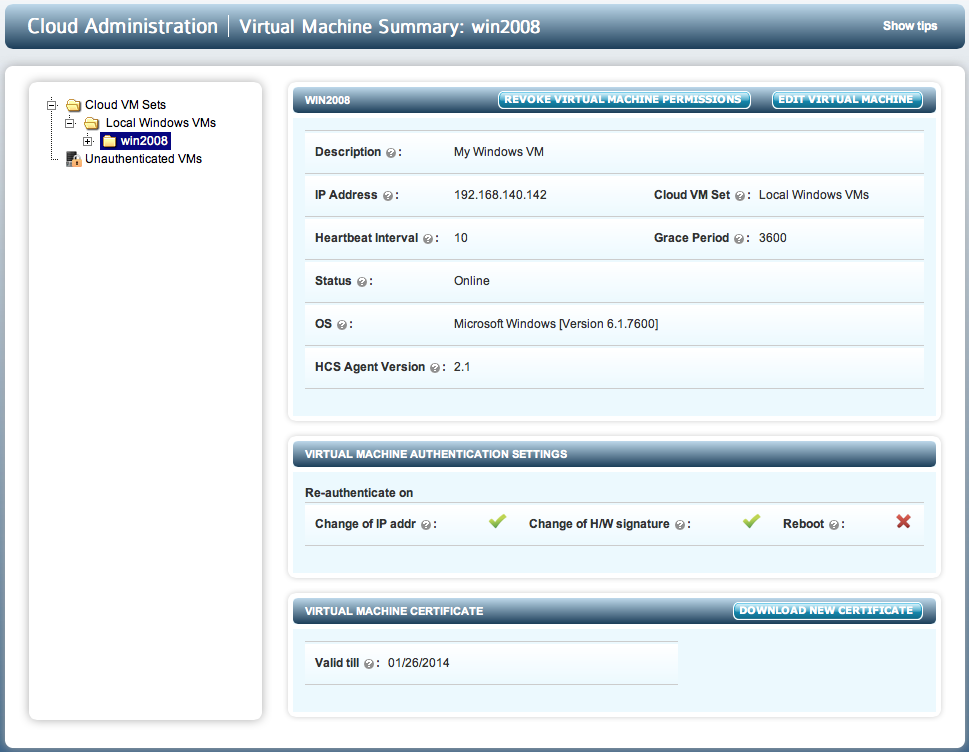Click the Virtual Machine Certificate header text
969x752 pixels.
(394, 612)
